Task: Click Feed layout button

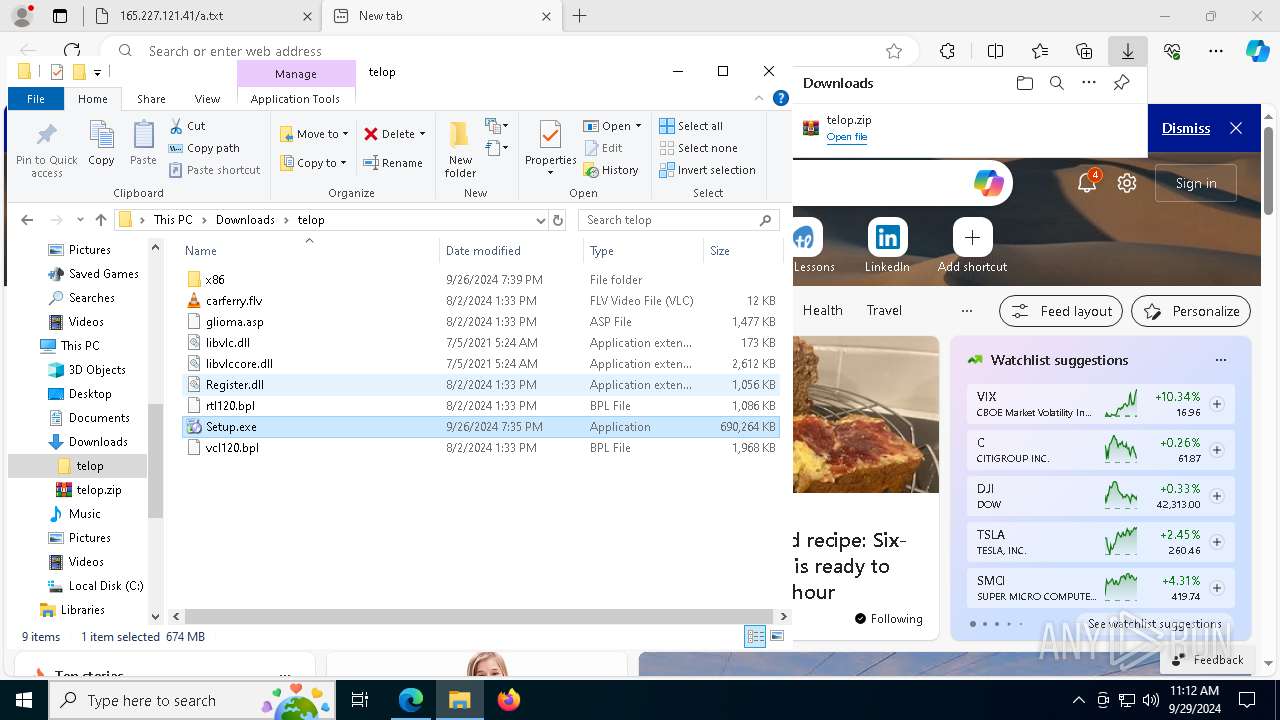Action: point(1061,311)
